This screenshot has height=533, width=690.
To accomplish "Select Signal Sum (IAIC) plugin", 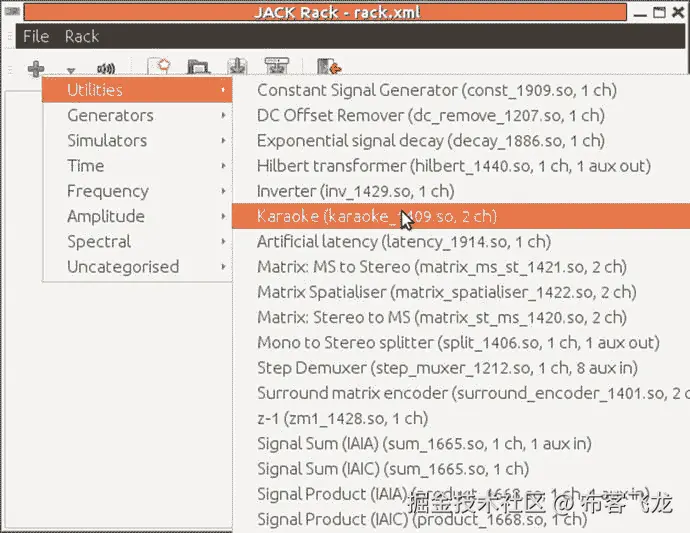I will [461, 469].
